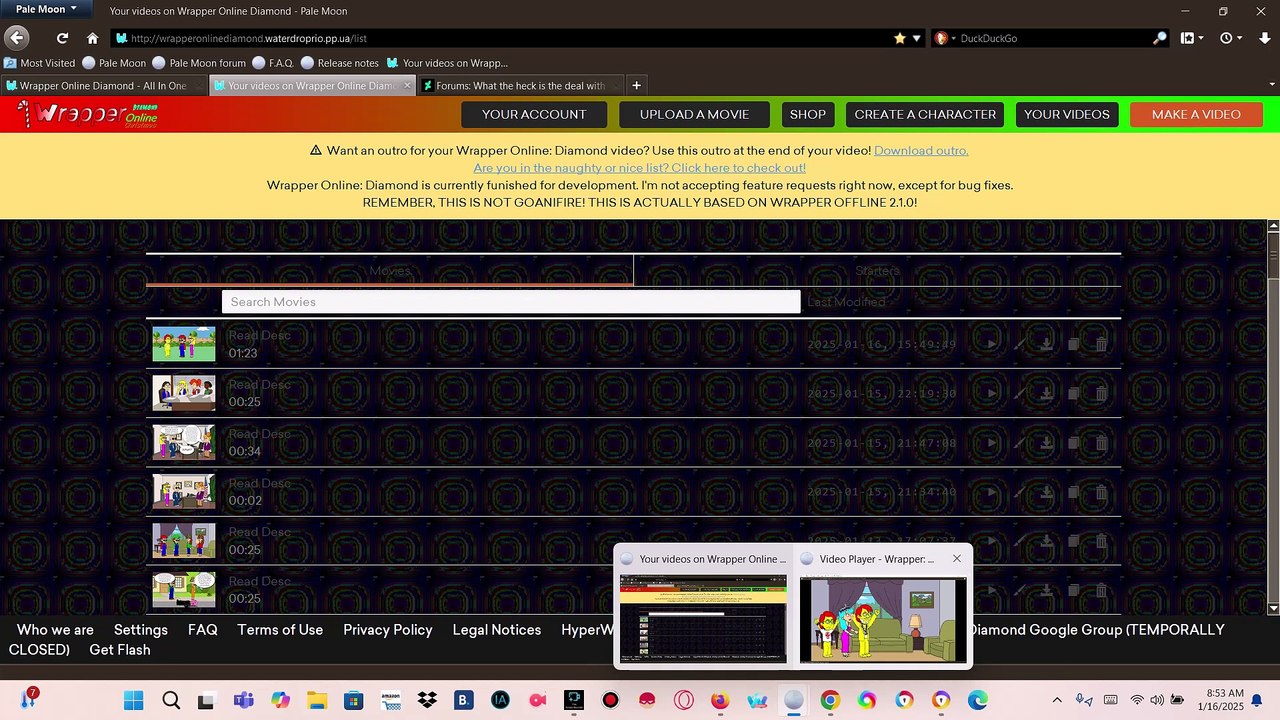Open a new browser tab
Viewport: 1280px width, 720px height.
tap(636, 85)
